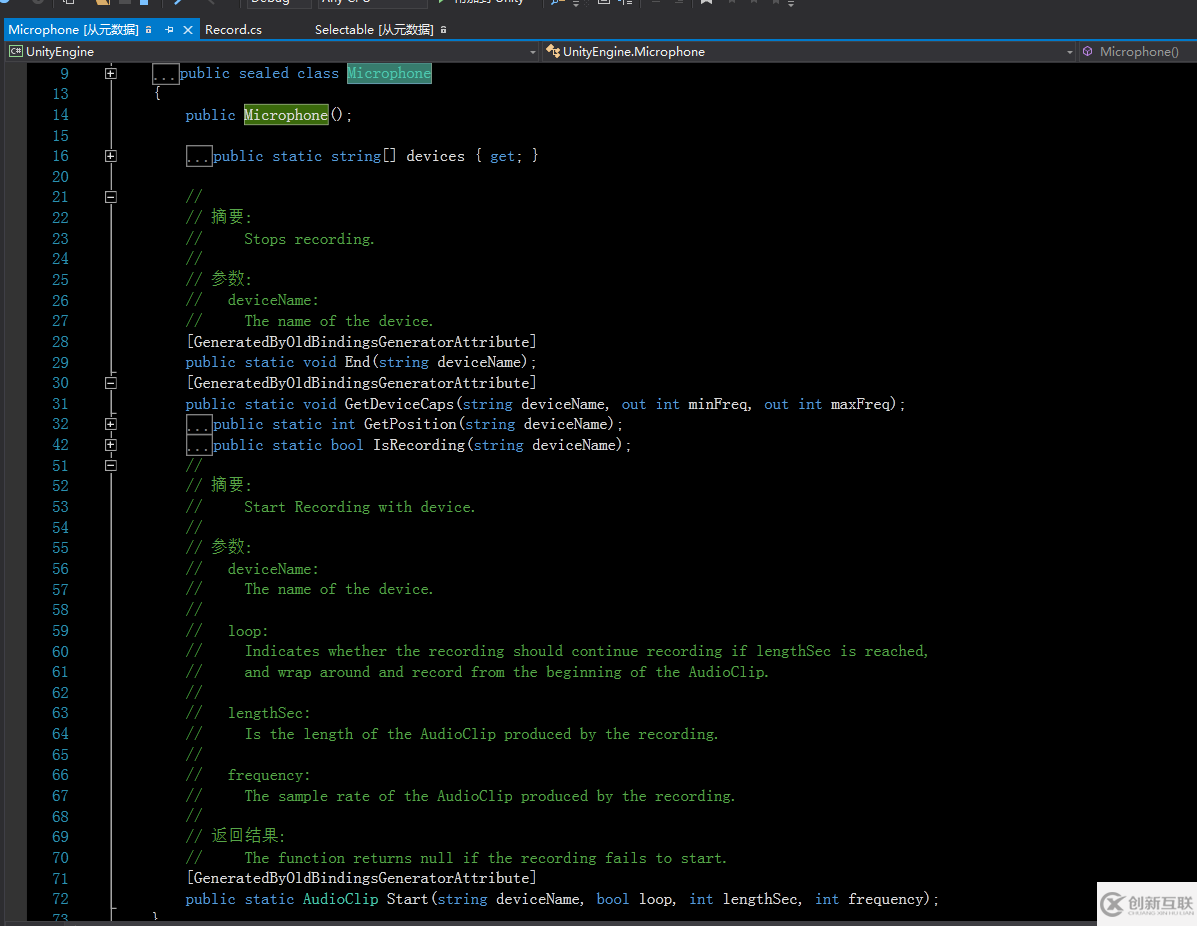Expand the GetPosition outlining at line 32

(111, 424)
